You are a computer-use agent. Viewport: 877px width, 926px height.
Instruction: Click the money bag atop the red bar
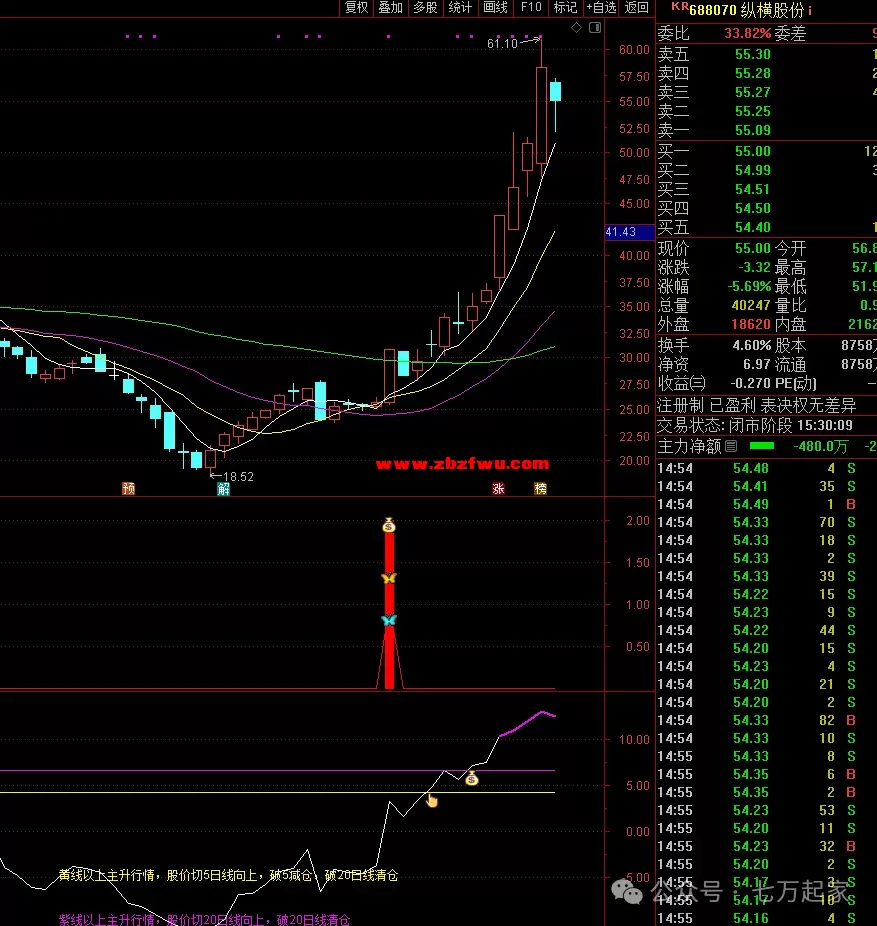pos(389,524)
